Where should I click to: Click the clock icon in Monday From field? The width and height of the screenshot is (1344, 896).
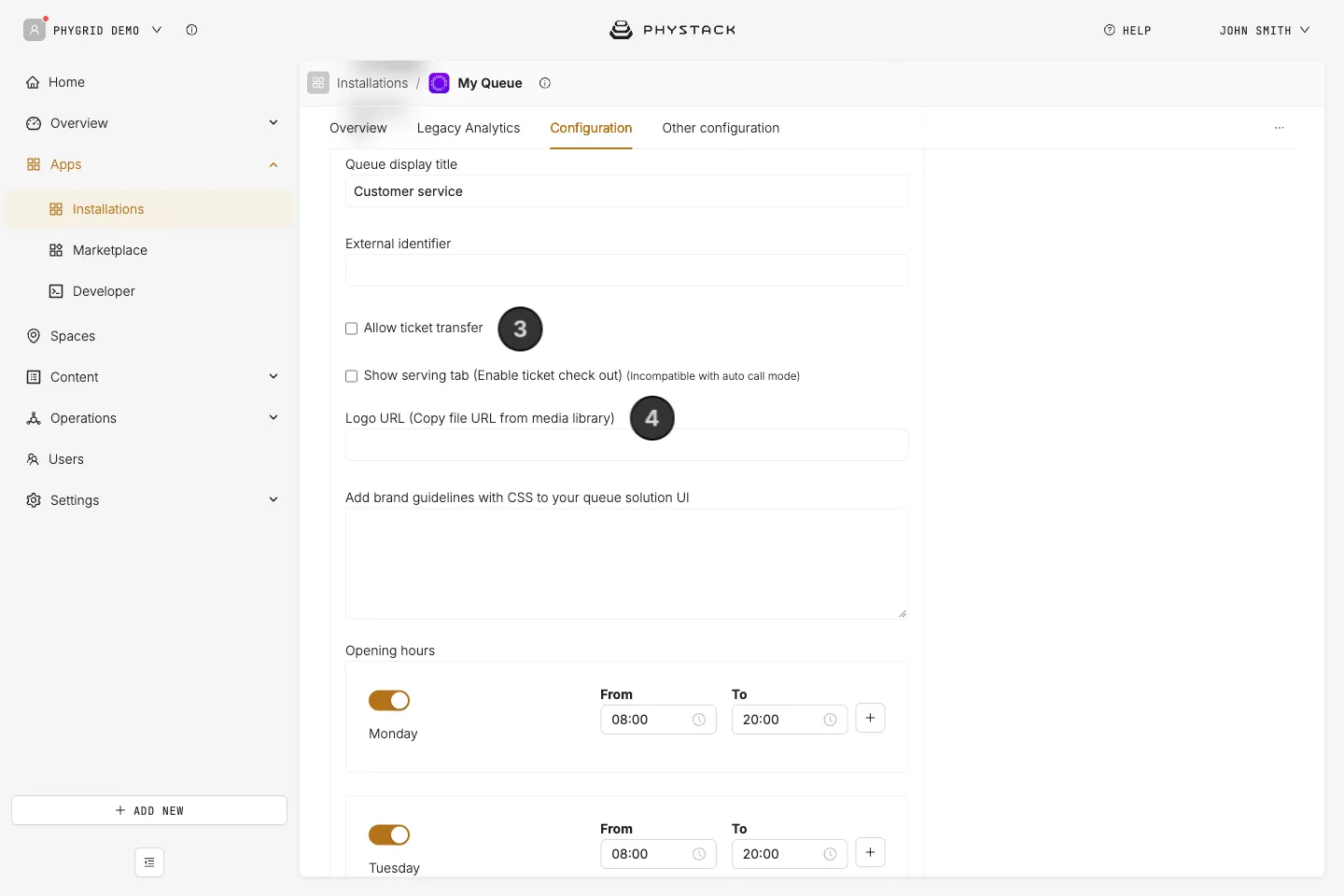tap(699, 720)
